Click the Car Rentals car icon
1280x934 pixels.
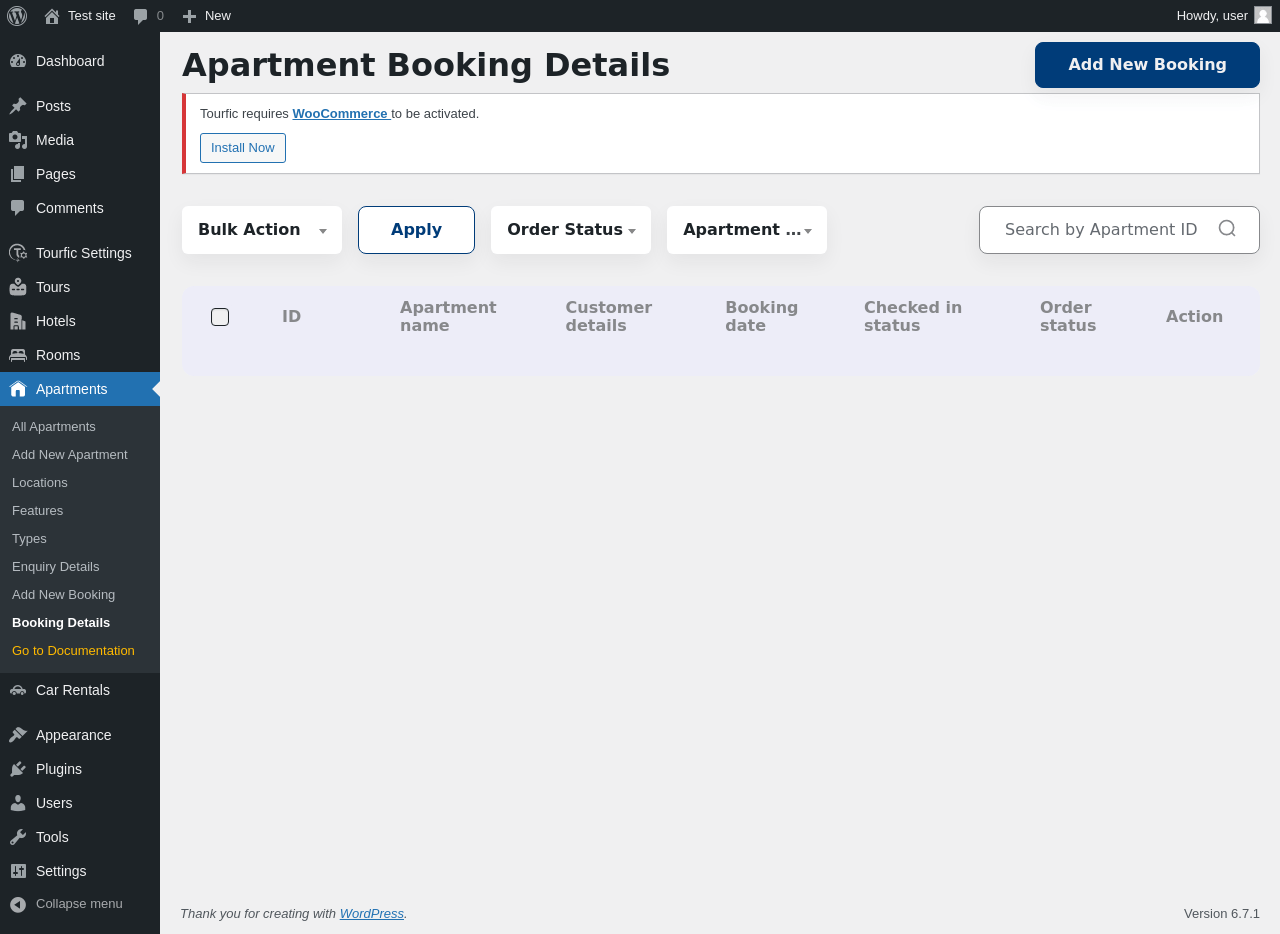pyautogui.click(x=18, y=690)
